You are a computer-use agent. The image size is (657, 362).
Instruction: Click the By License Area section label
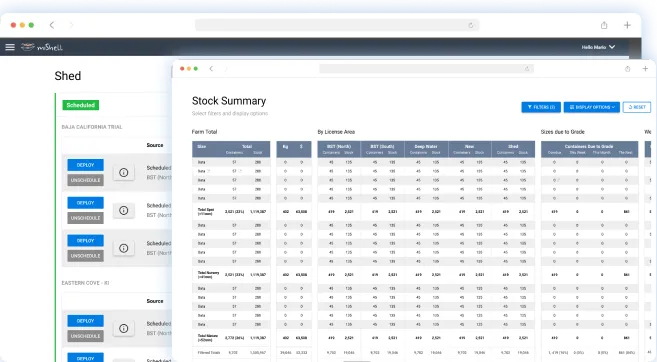click(x=336, y=132)
